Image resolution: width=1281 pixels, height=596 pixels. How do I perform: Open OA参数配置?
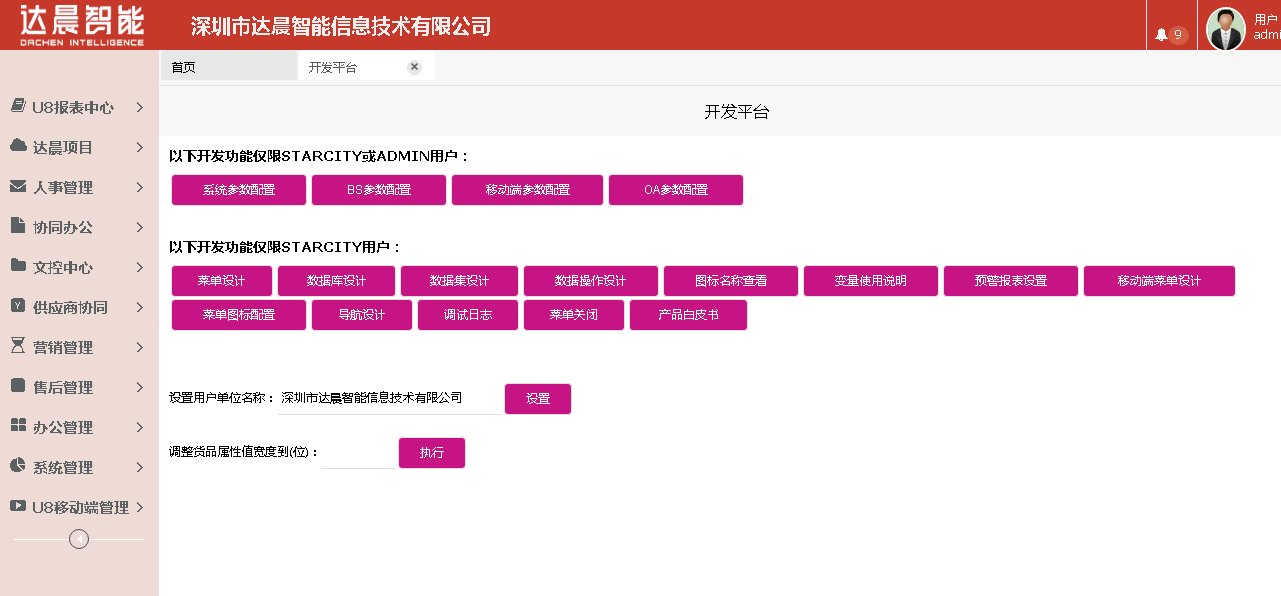pyautogui.click(x=676, y=190)
